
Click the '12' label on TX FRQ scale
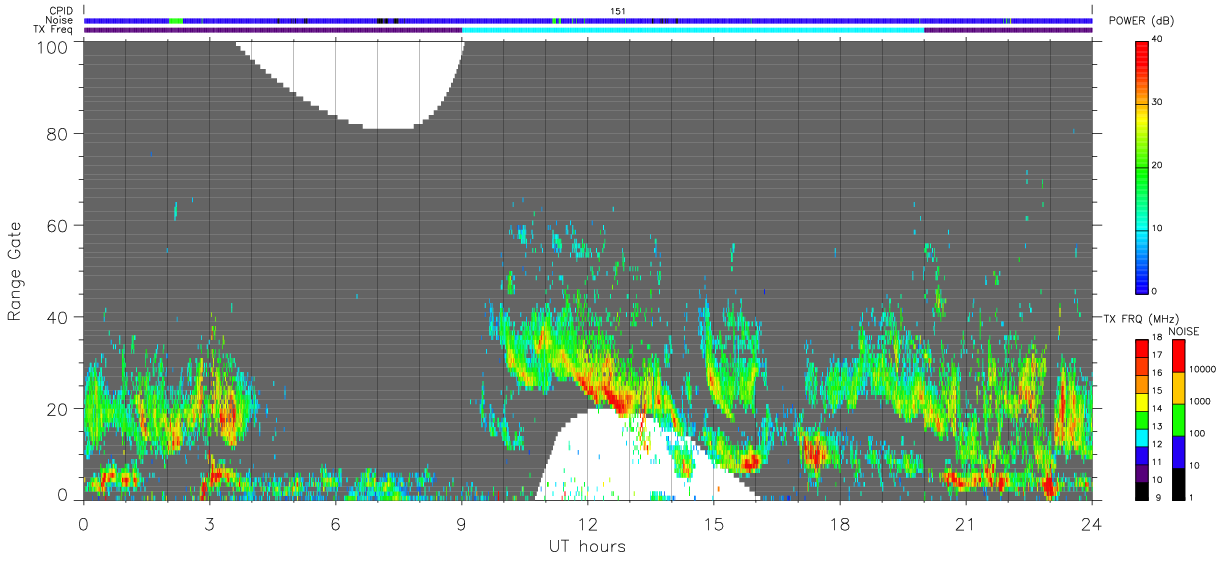coord(1158,444)
